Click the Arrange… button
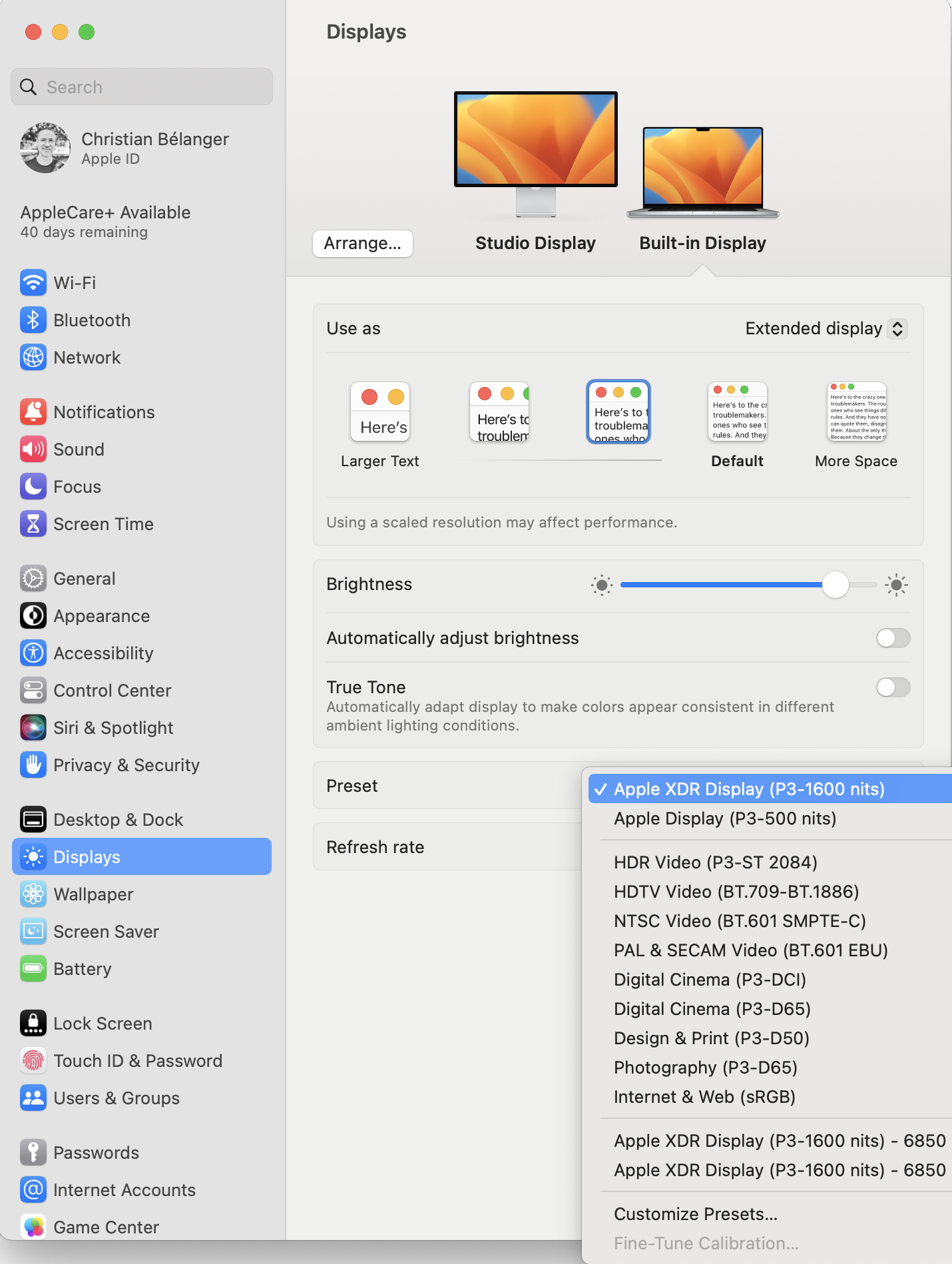Image resolution: width=952 pixels, height=1264 pixels. (363, 243)
